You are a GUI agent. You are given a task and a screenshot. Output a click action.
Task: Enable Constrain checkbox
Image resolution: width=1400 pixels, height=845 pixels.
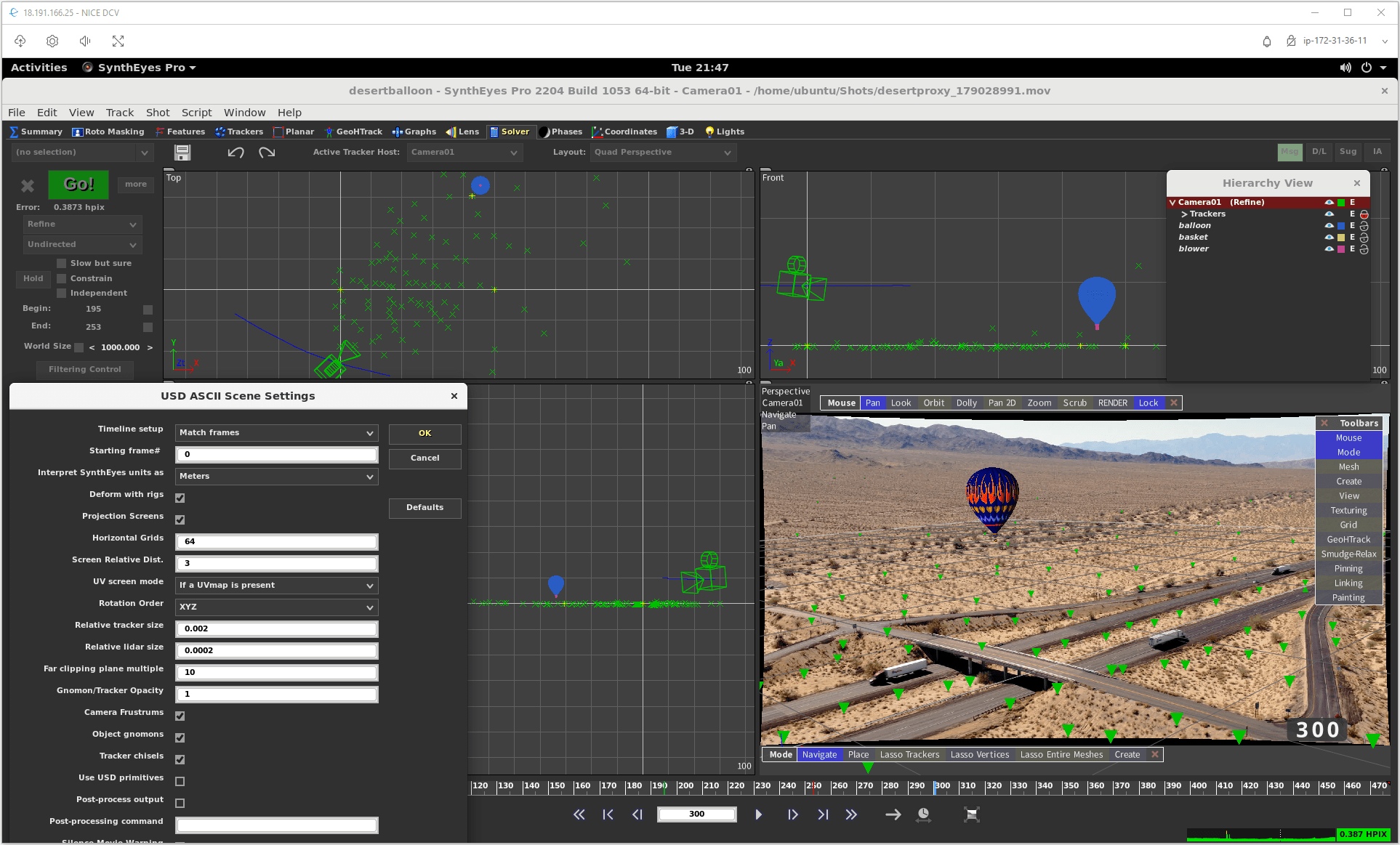pos(62,278)
